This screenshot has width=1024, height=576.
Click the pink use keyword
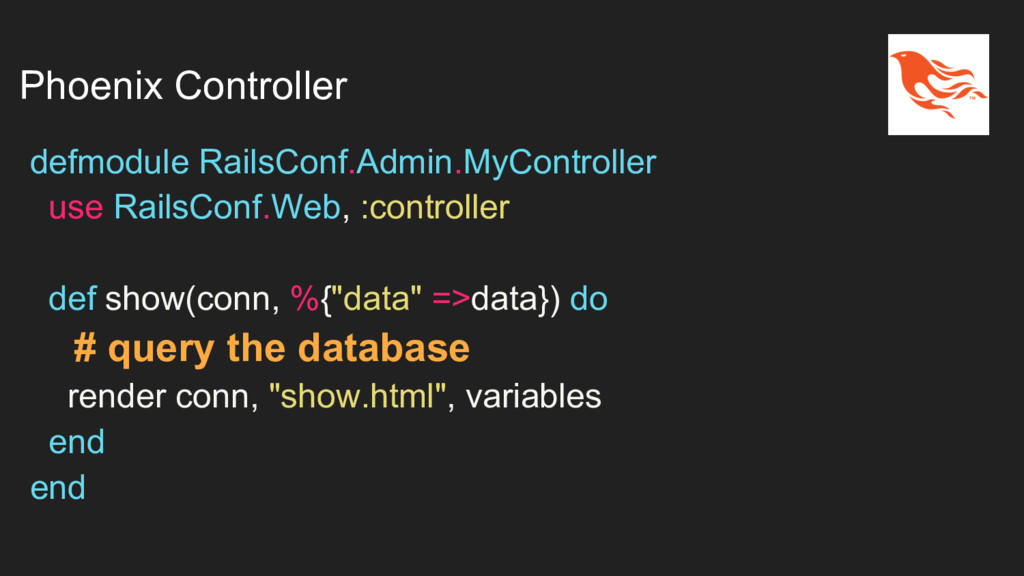(x=76, y=208)
